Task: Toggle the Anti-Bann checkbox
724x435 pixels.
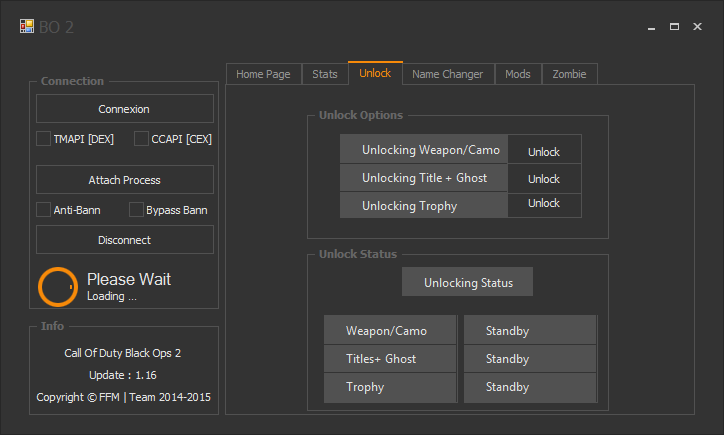Action: [x=43, y=210]
